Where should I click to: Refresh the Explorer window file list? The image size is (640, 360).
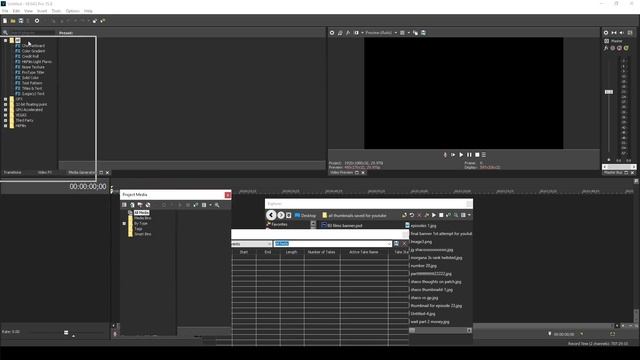[412, 215]
